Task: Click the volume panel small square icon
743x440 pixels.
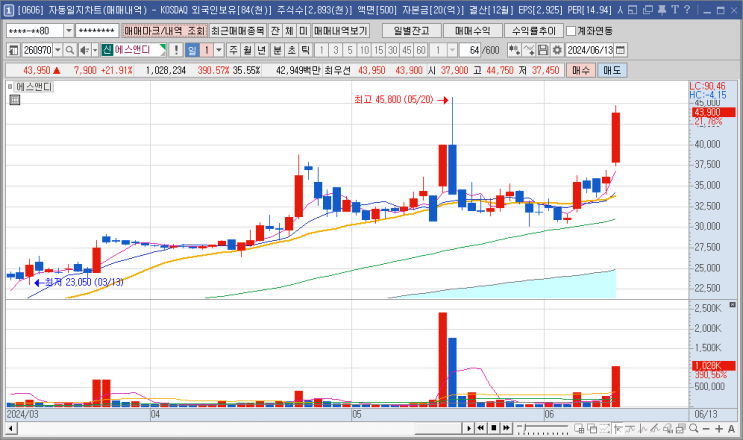Action: [732, 305]
